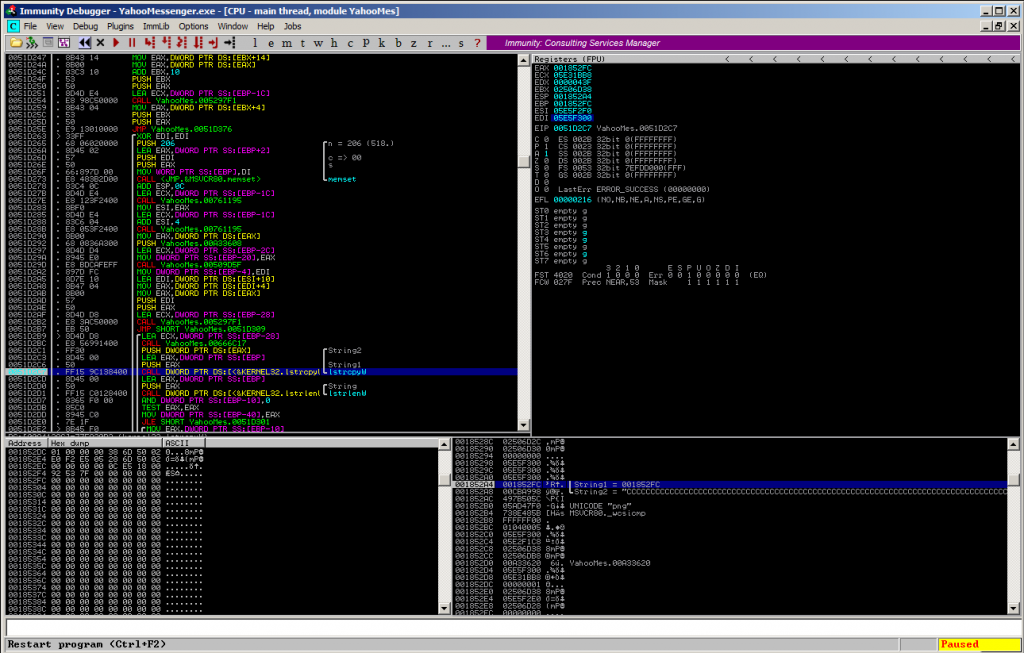Screen dimensions: 1024x653
Task: Select the EDI register value 05E5F300
Action: (x=572, y=118)
